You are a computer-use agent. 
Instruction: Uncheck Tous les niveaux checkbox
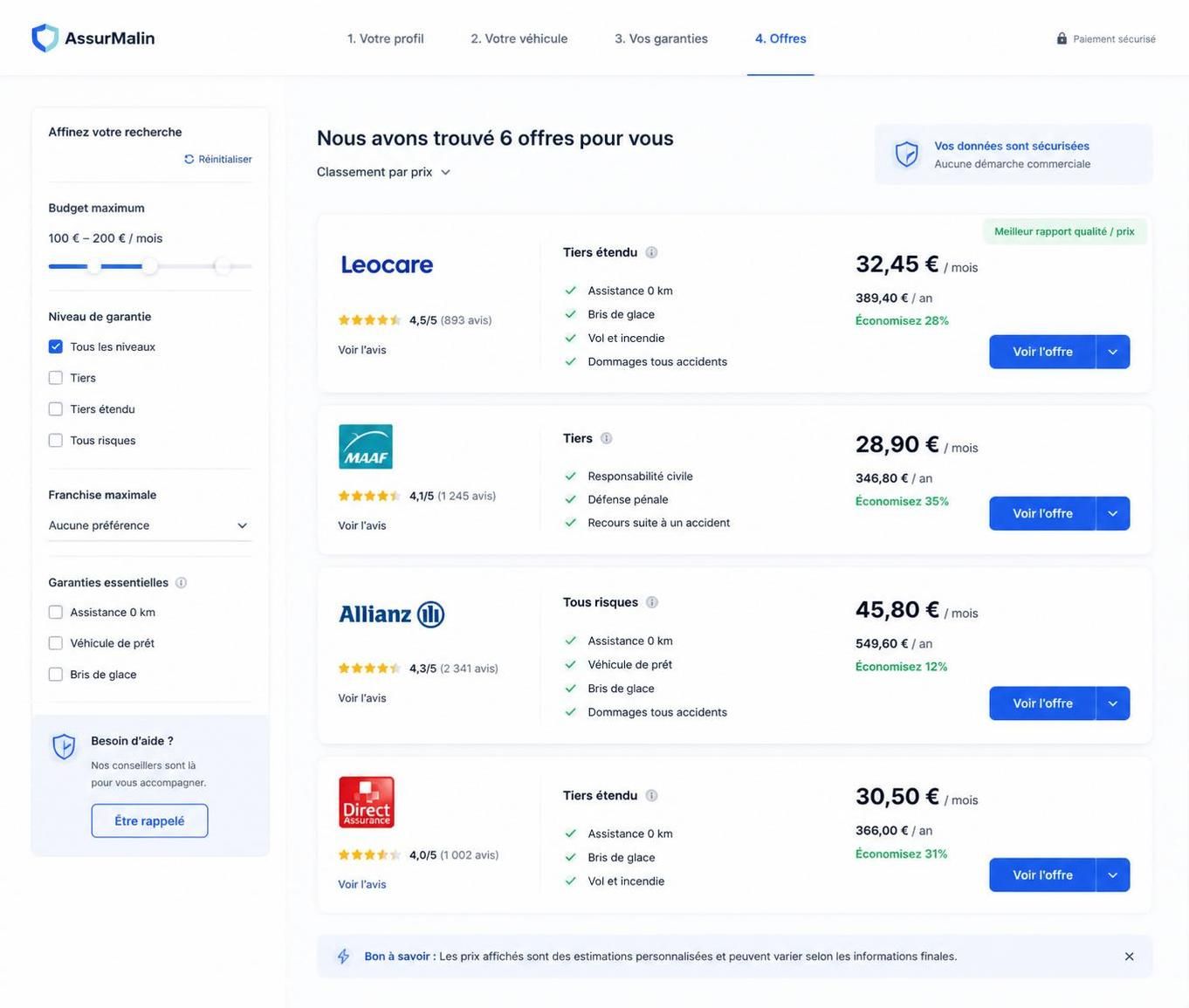coord(56,346)
